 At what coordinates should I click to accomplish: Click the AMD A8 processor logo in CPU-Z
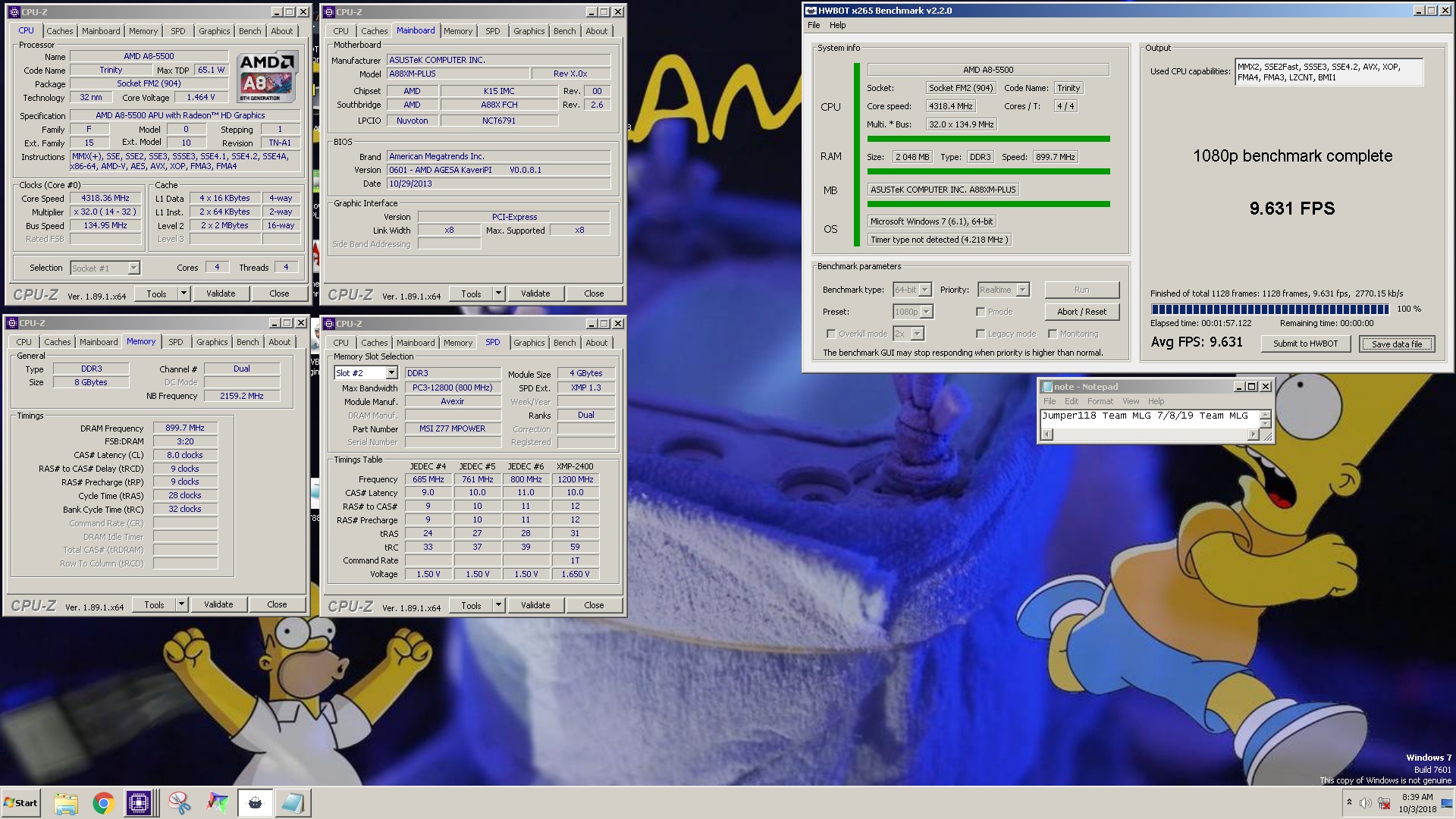point(266,77)
